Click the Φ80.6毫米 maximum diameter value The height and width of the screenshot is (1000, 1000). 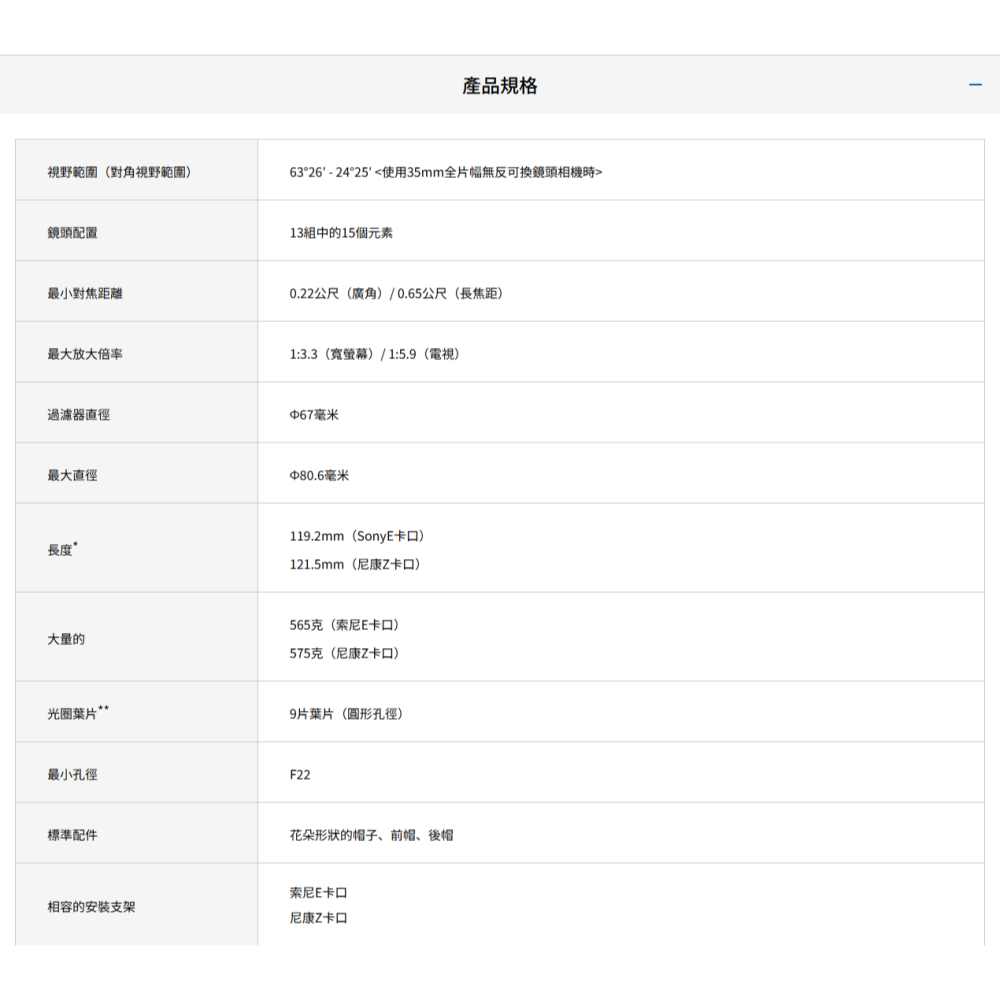(319, 475)
